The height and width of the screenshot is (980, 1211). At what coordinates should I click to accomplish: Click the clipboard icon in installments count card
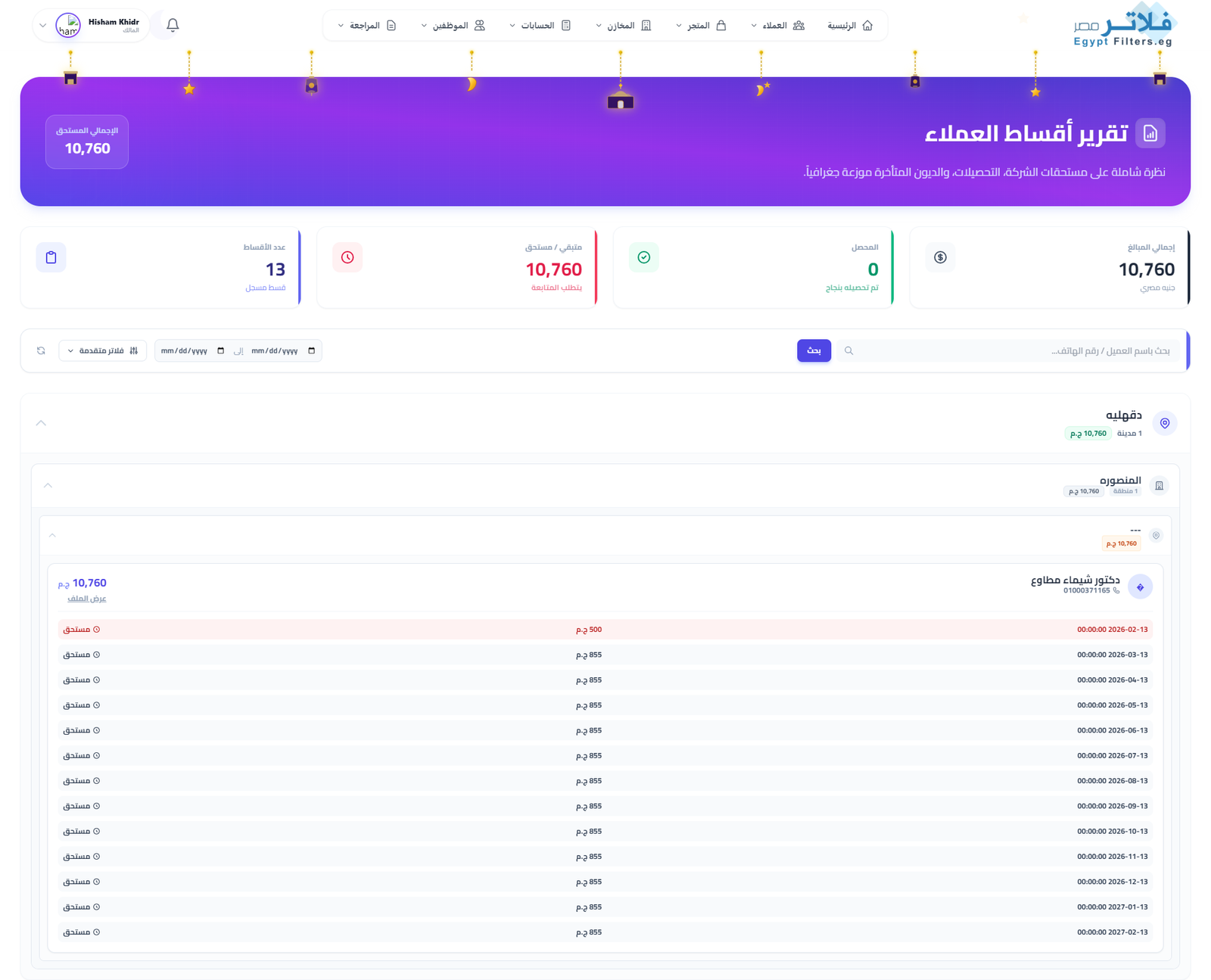(51, 257)
